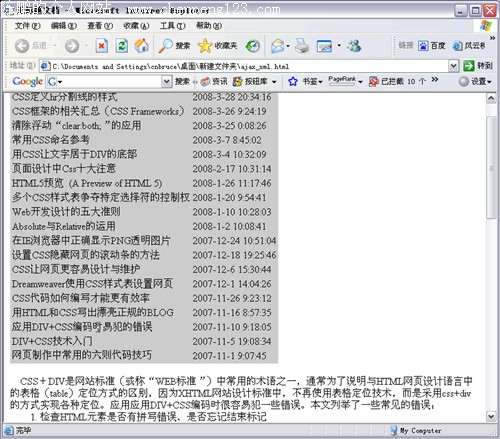Viewport: 500px width, 439px height.
Task: Click the page icon in the address bar
Action: (x=45, y=66)
